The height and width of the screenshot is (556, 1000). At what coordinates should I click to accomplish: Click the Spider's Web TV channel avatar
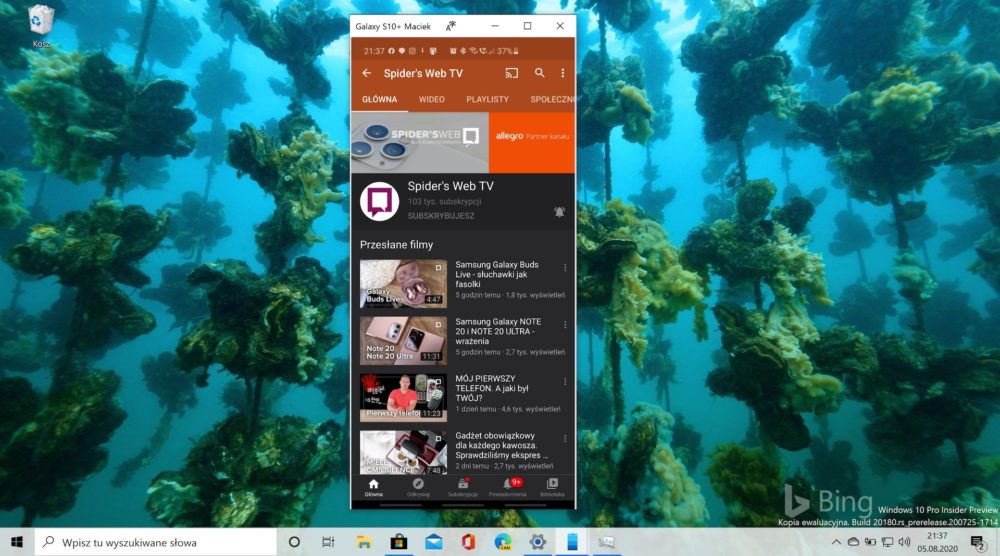pos(379,201)
